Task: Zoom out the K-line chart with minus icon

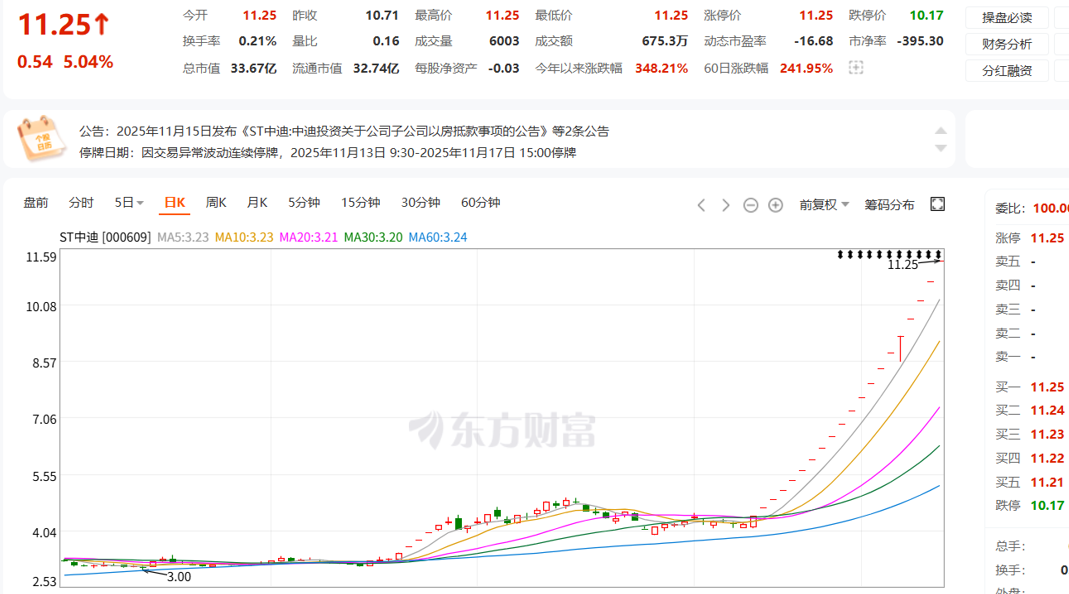Action: point(751,205)
